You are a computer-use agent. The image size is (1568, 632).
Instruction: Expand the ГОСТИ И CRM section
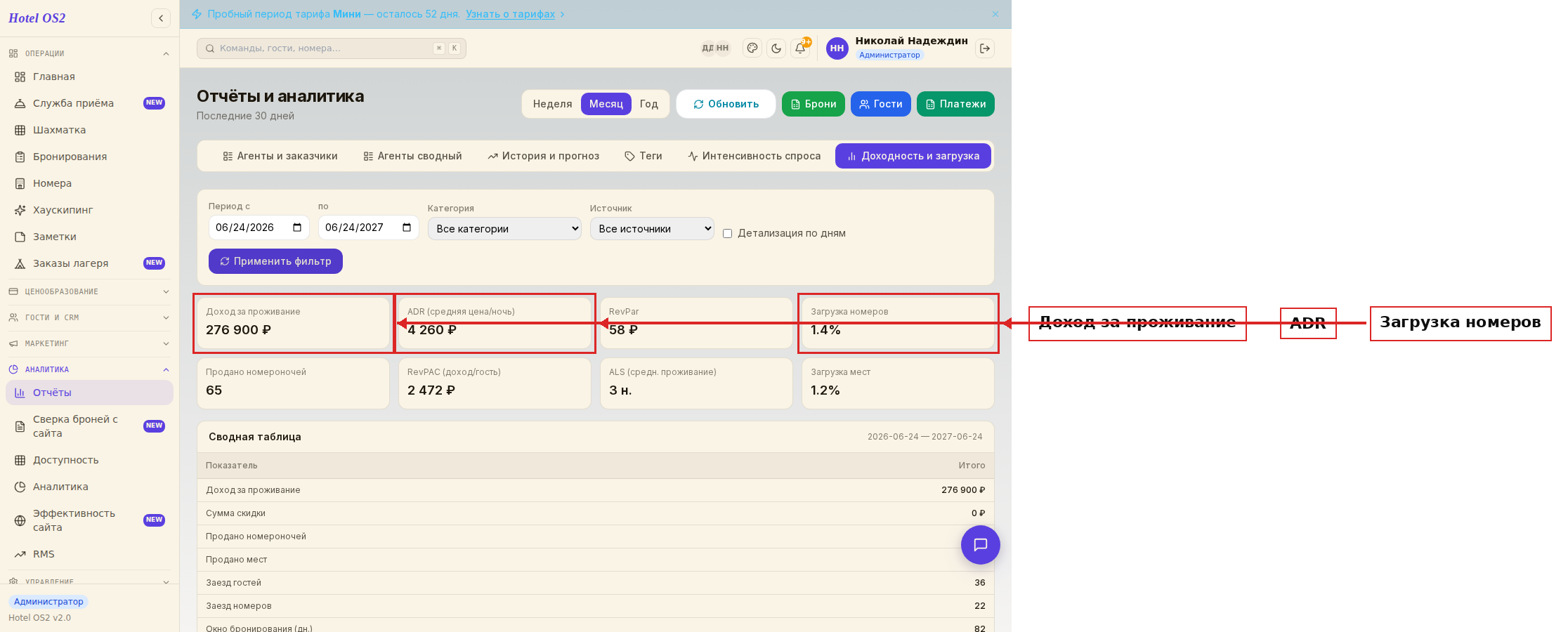click(x=89, y=317)
